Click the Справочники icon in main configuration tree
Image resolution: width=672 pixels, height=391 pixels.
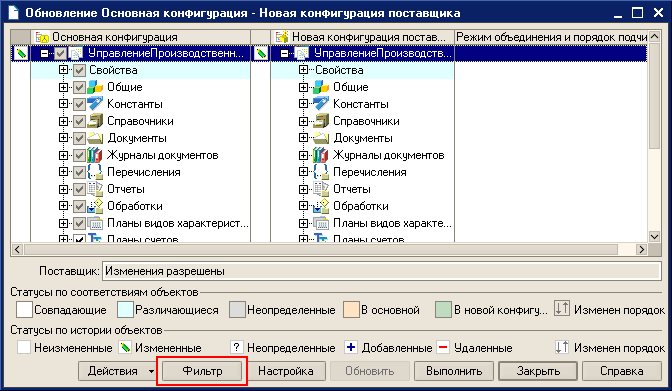95,121
